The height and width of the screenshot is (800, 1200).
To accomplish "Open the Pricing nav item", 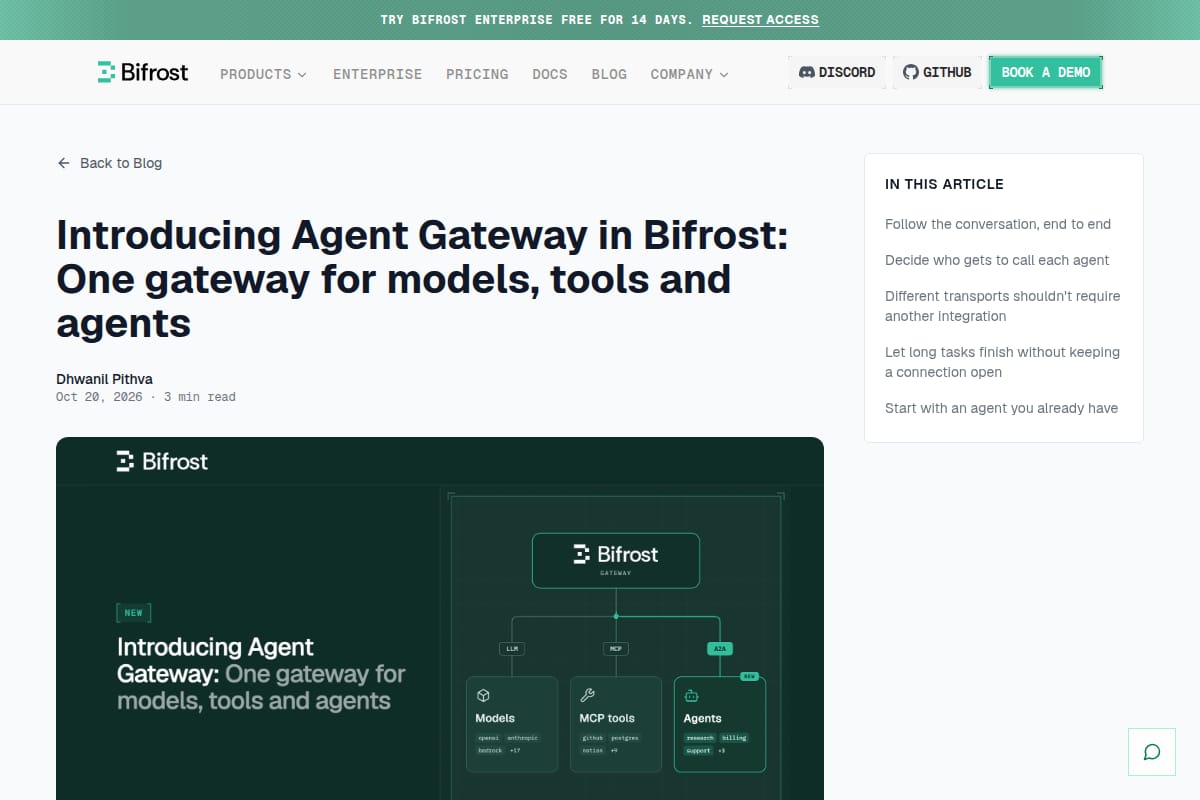I will point(477,74).
